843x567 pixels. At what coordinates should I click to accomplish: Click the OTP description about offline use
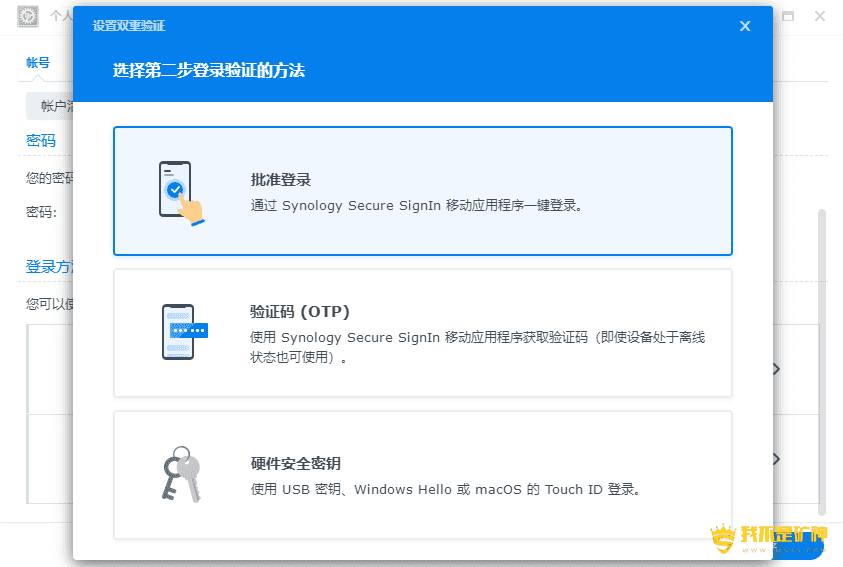click(x=477, y=347)
